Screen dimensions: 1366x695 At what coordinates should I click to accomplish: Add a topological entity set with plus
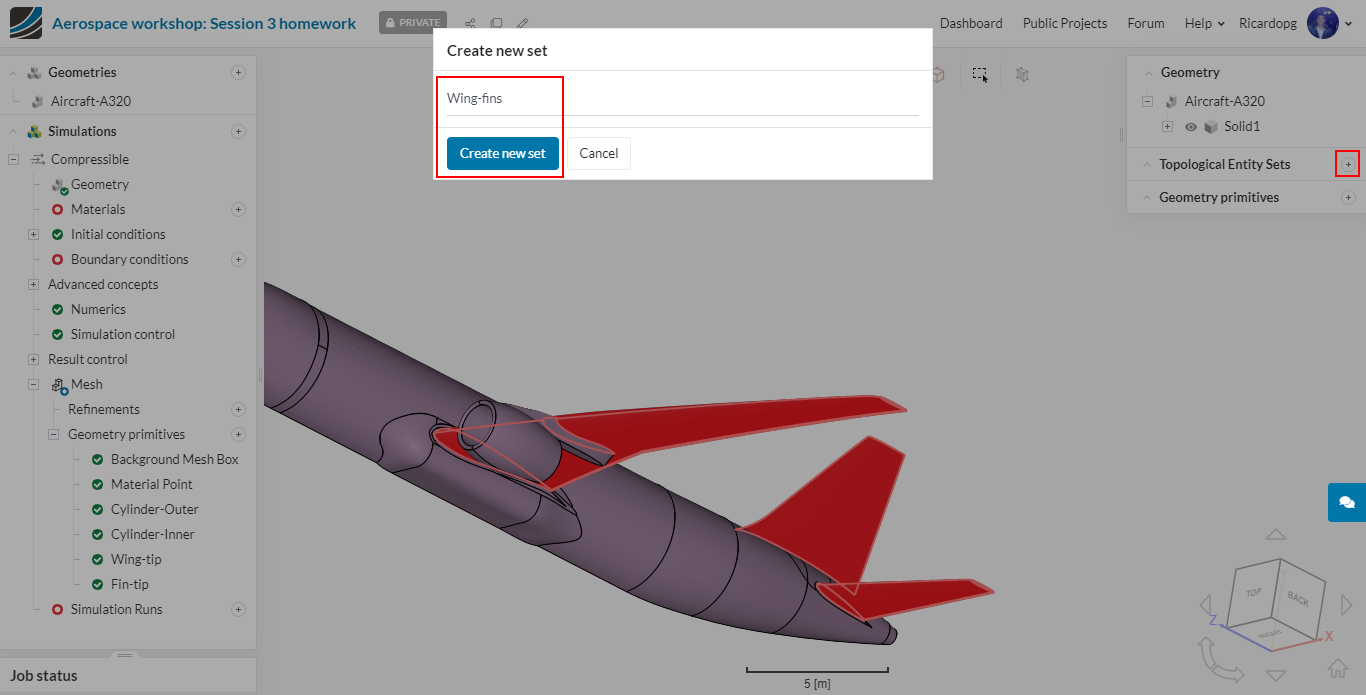tap(1348, 164)
